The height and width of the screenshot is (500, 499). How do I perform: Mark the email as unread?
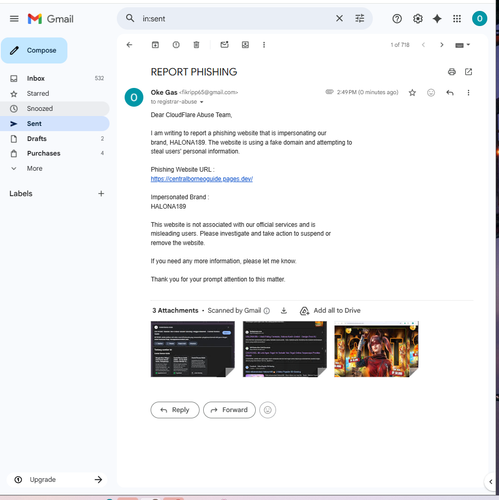click(224, 45)
